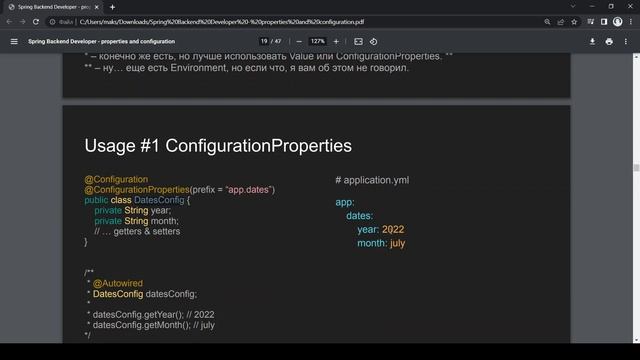Open a new browser tab

112,7
